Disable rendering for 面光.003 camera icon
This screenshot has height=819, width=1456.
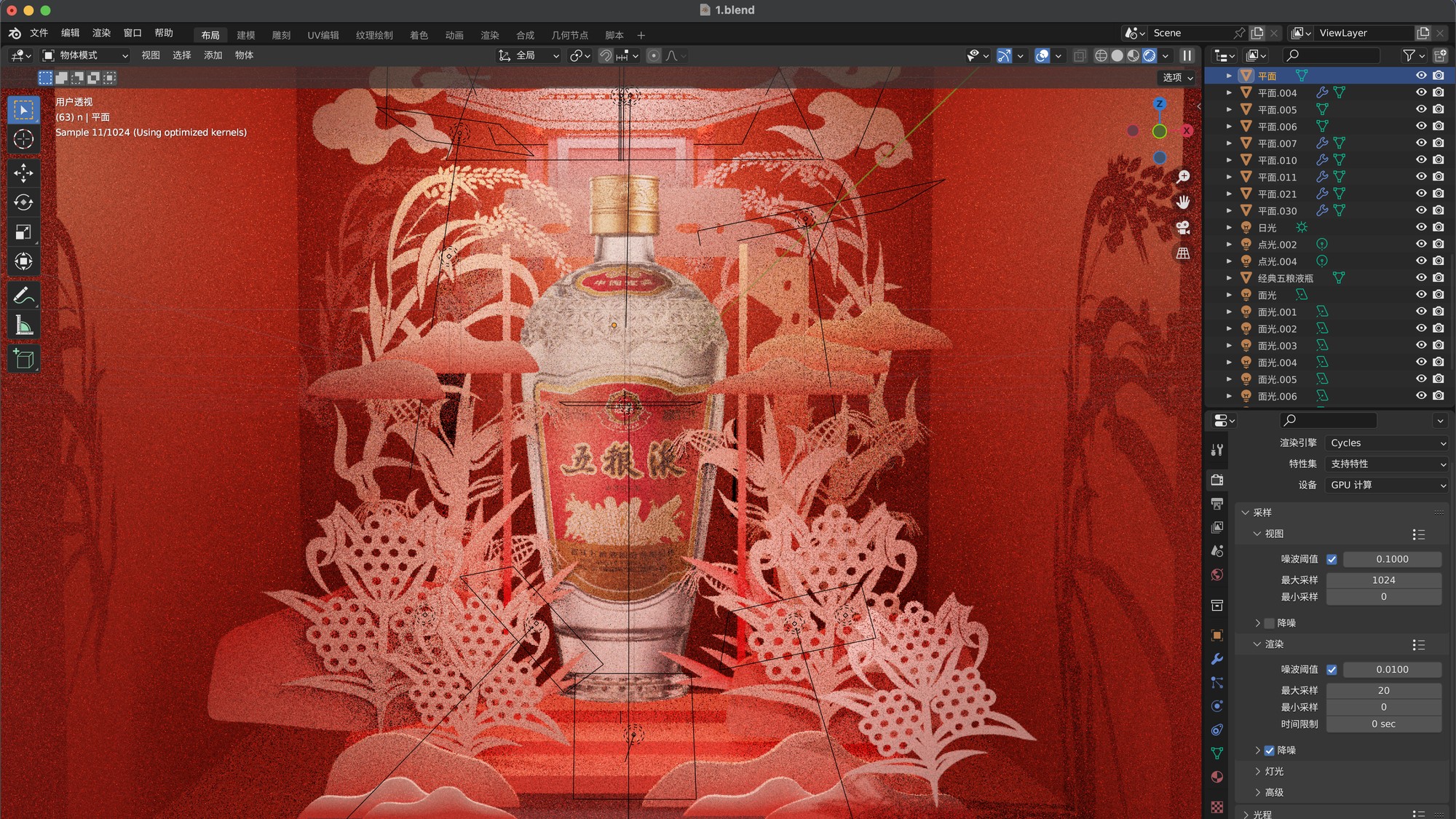pyautogui.click(x=1439, y=345)
